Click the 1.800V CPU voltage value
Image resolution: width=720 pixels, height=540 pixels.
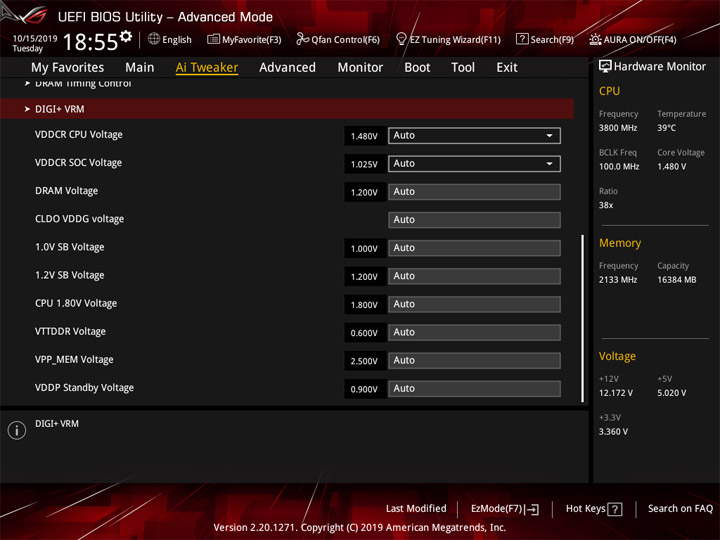click(x=365, y=304)
